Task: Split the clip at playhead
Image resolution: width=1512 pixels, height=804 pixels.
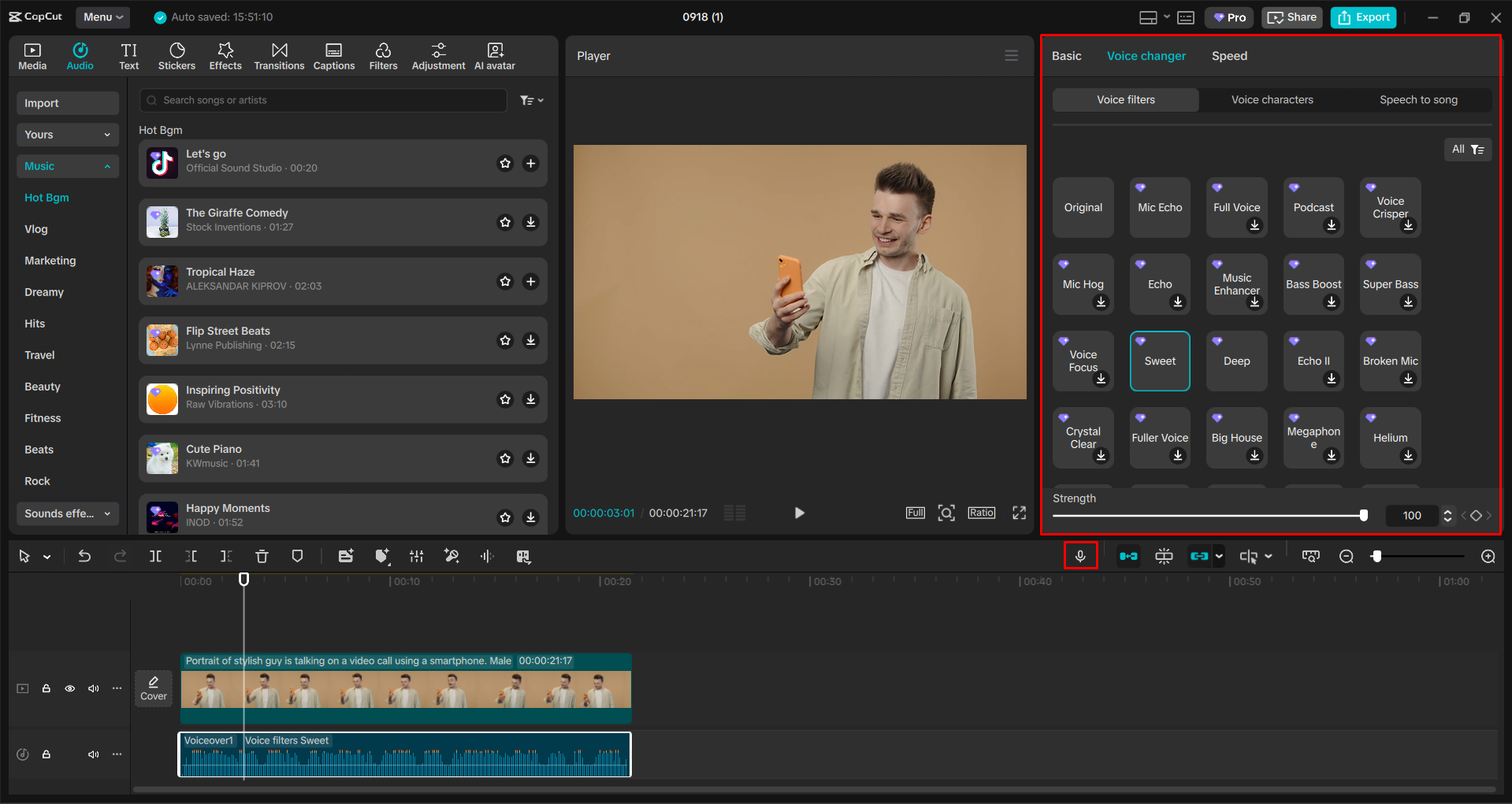Action: 155,556
